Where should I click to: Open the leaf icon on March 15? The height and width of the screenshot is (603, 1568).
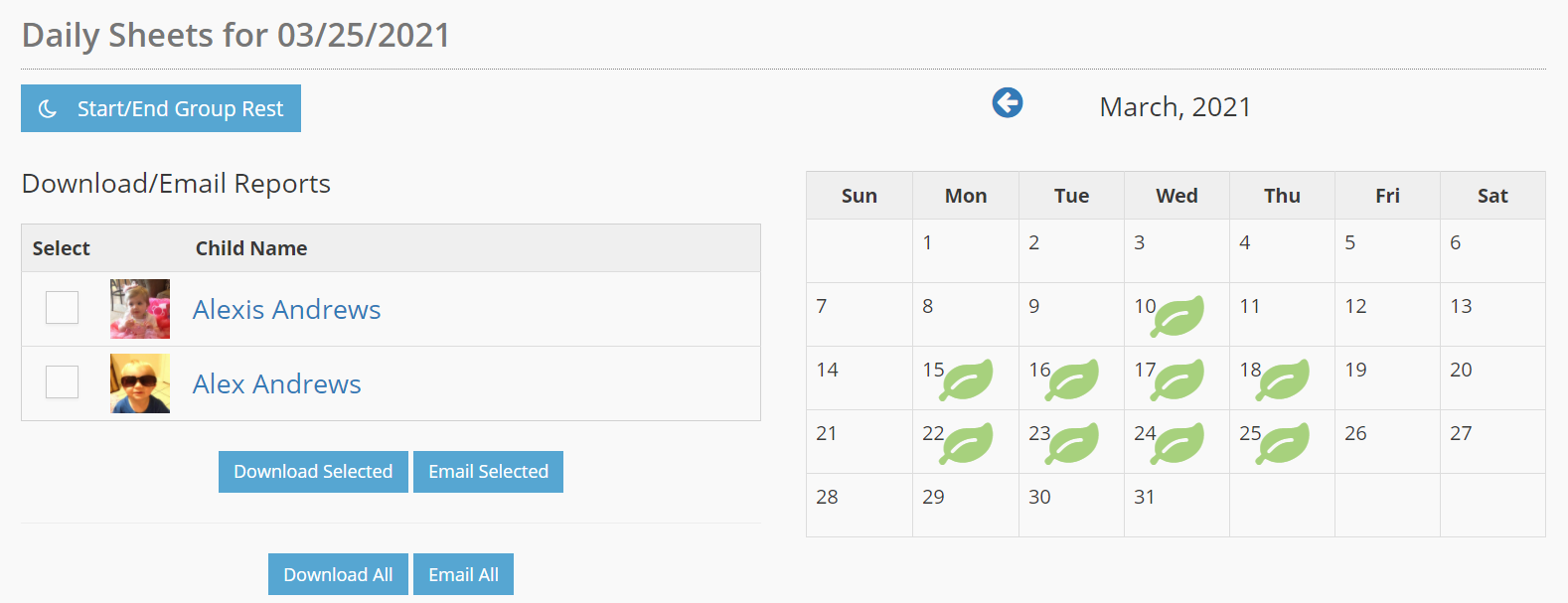(x=967, y=379)
